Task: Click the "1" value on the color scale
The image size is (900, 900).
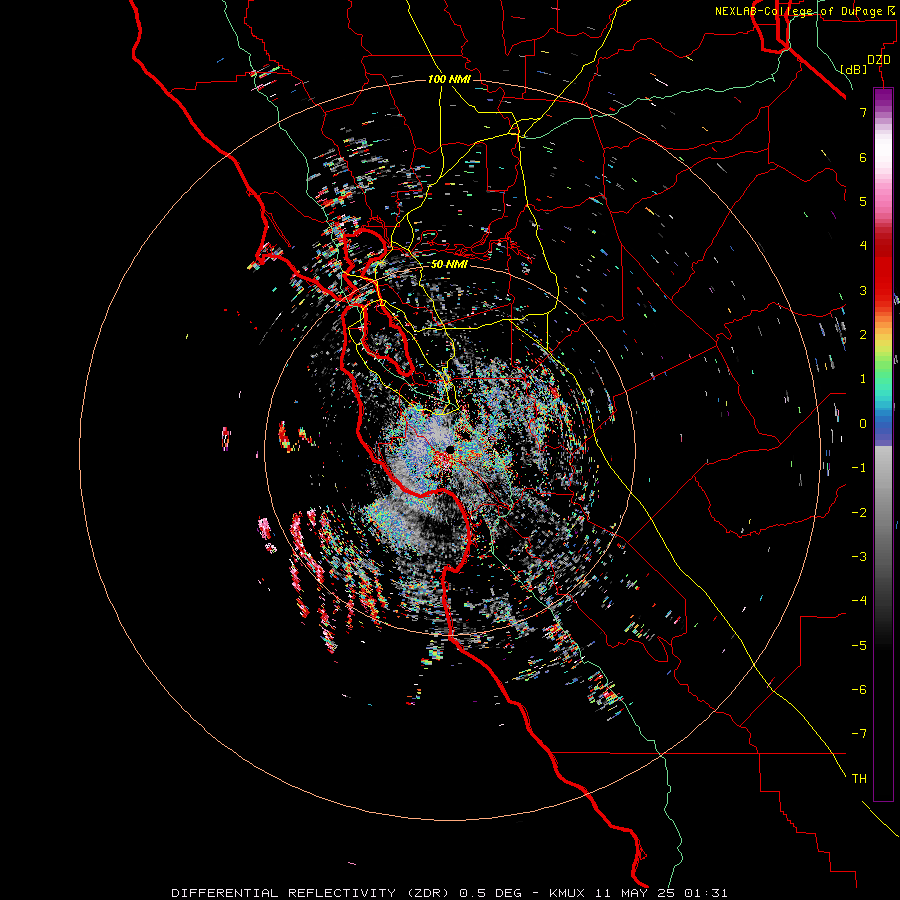Action: click(x=863, y=379)
